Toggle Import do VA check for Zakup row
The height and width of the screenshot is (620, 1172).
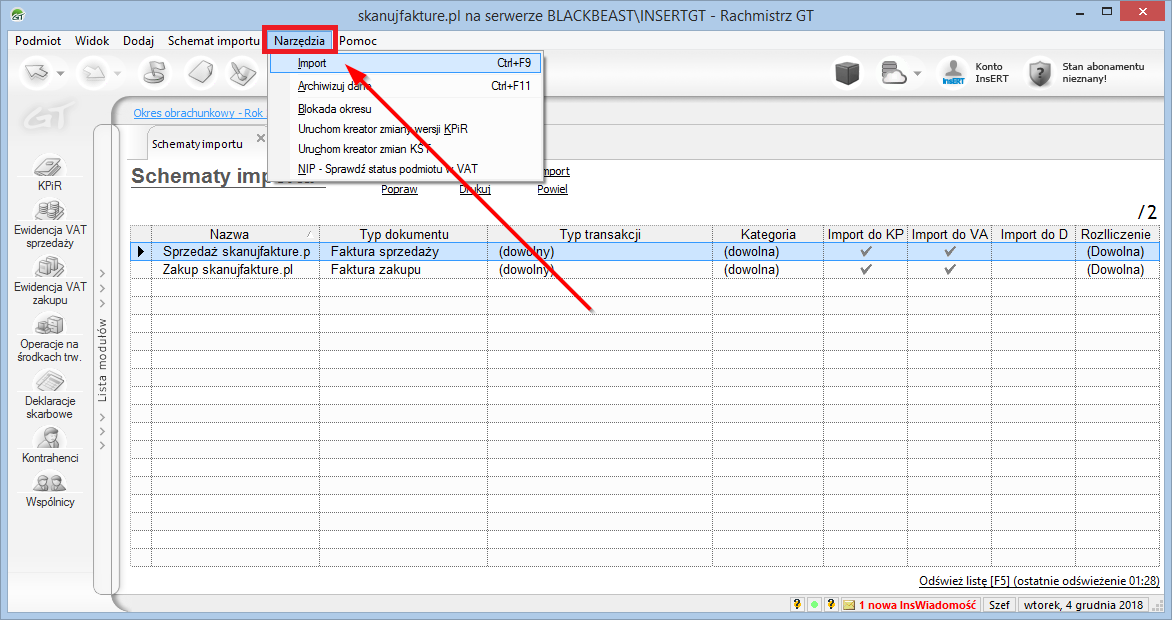coord(950,270)
